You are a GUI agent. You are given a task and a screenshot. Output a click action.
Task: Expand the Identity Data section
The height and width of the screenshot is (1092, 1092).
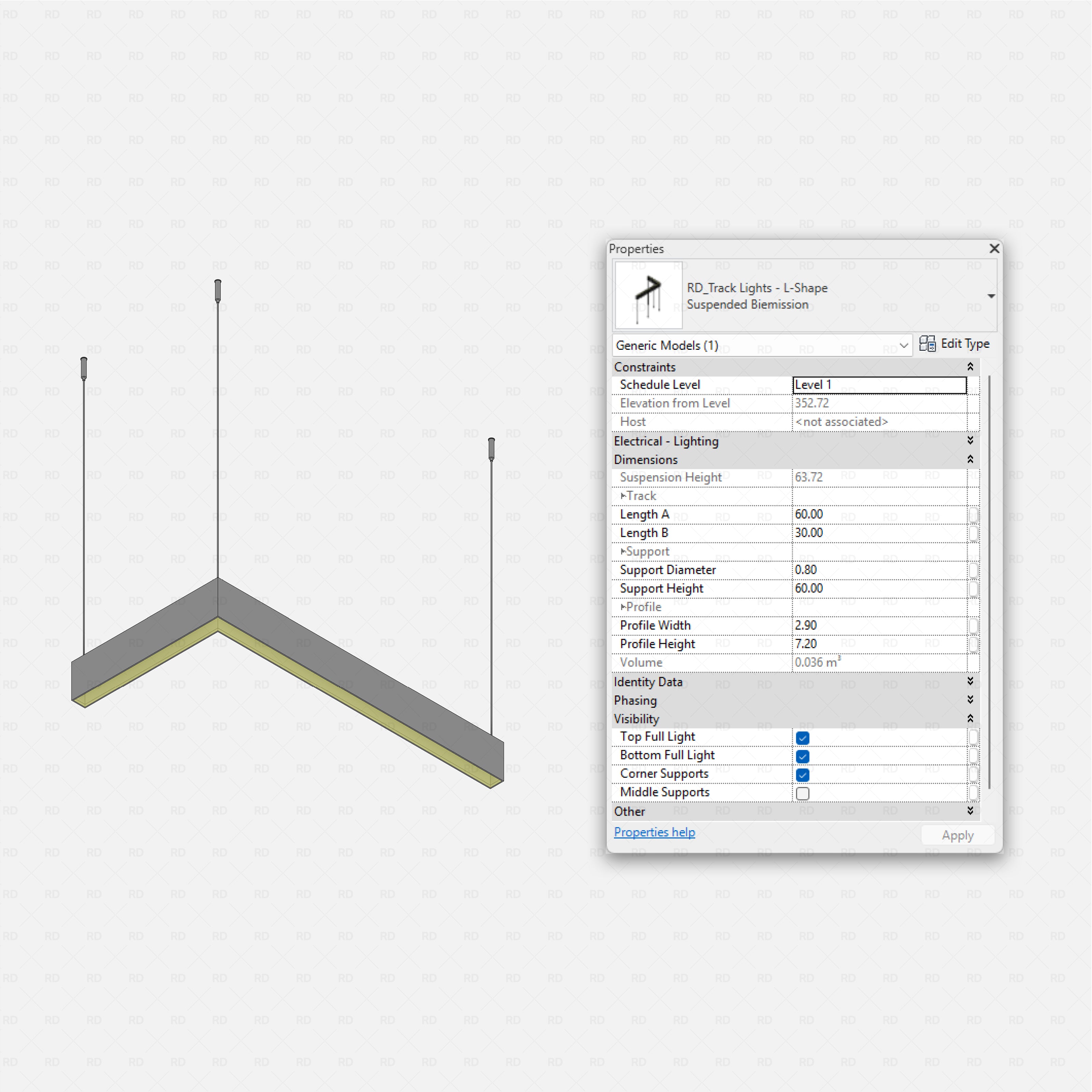click(970, 682)
